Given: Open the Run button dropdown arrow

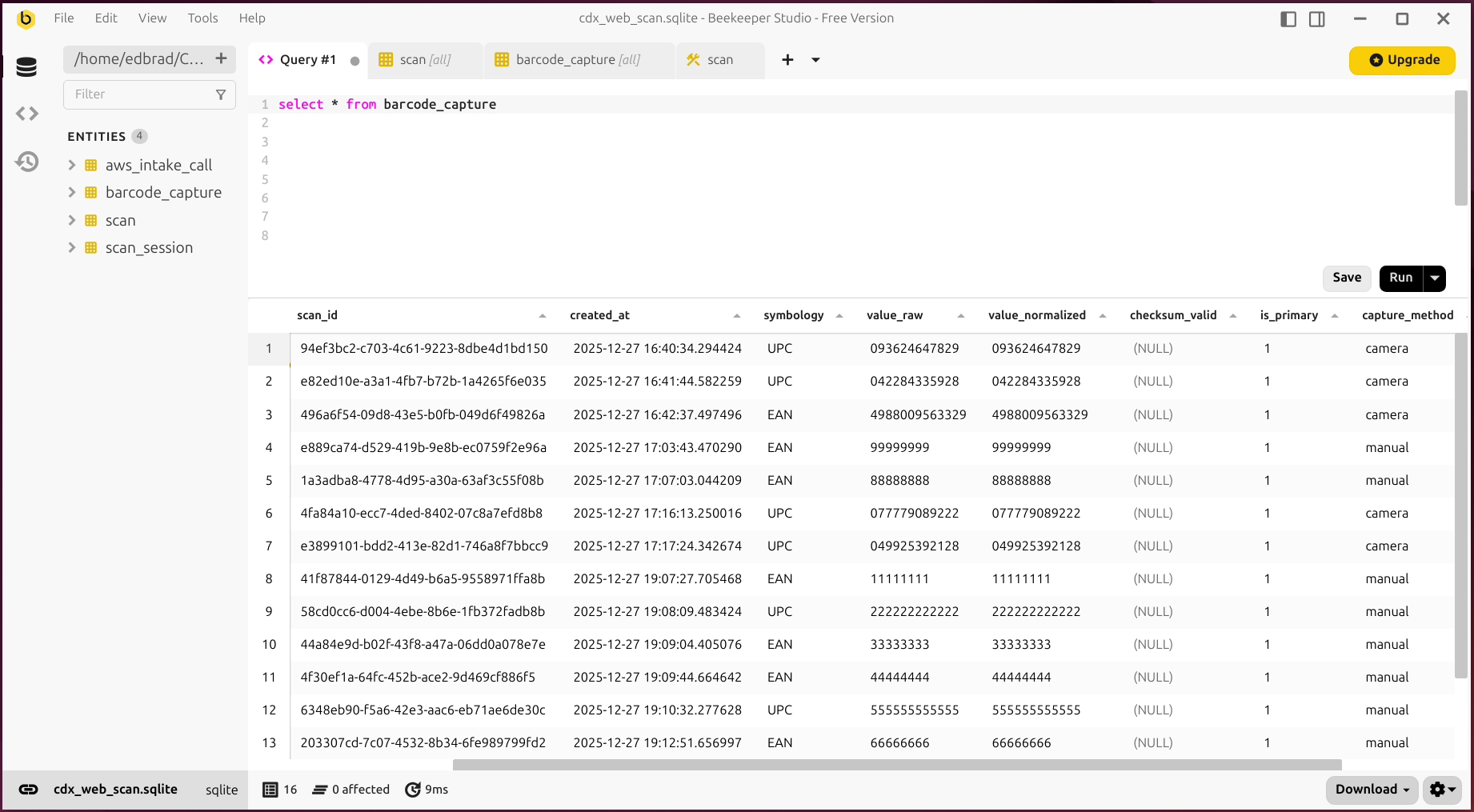Looking at the screenshot, I should [1435, 278].
